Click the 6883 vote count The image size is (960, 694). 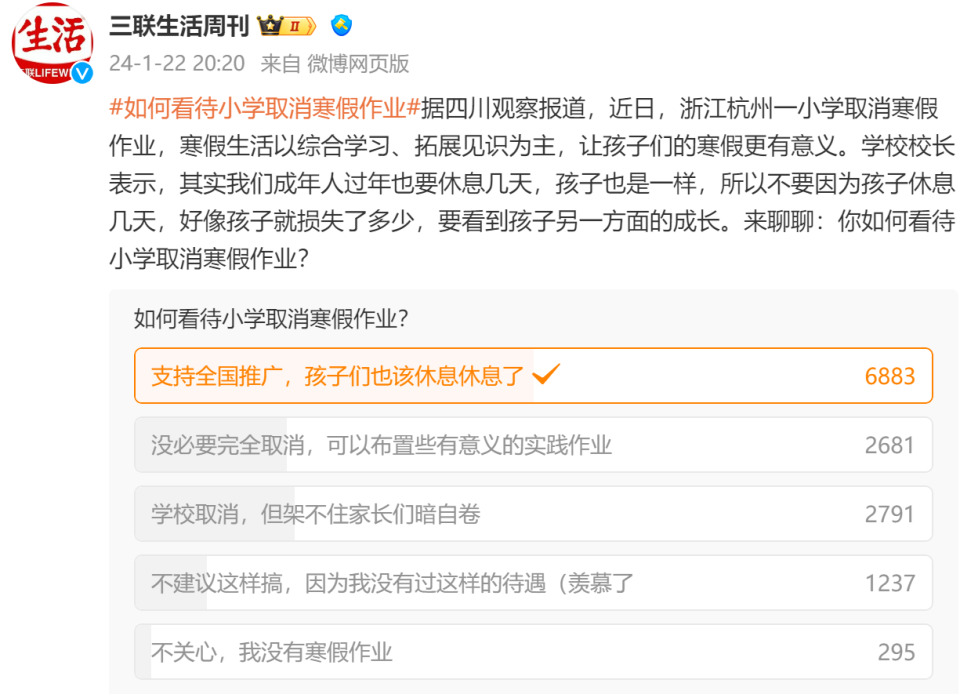click(890, 376)
